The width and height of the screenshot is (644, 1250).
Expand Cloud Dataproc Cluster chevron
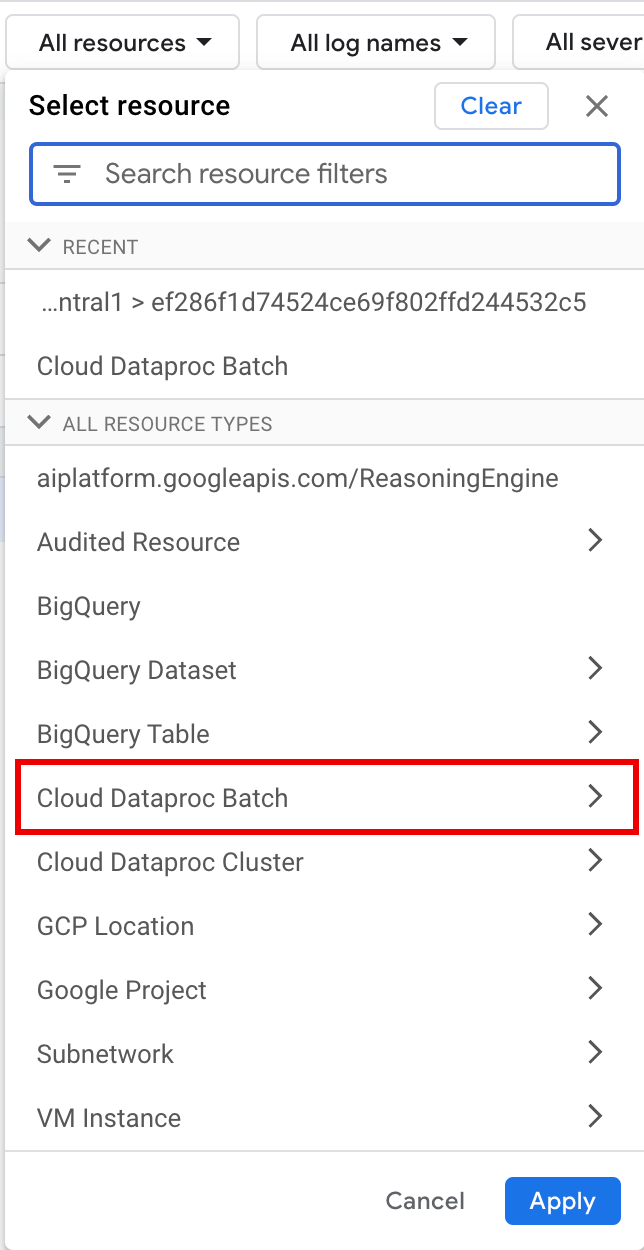click(595, 861)
